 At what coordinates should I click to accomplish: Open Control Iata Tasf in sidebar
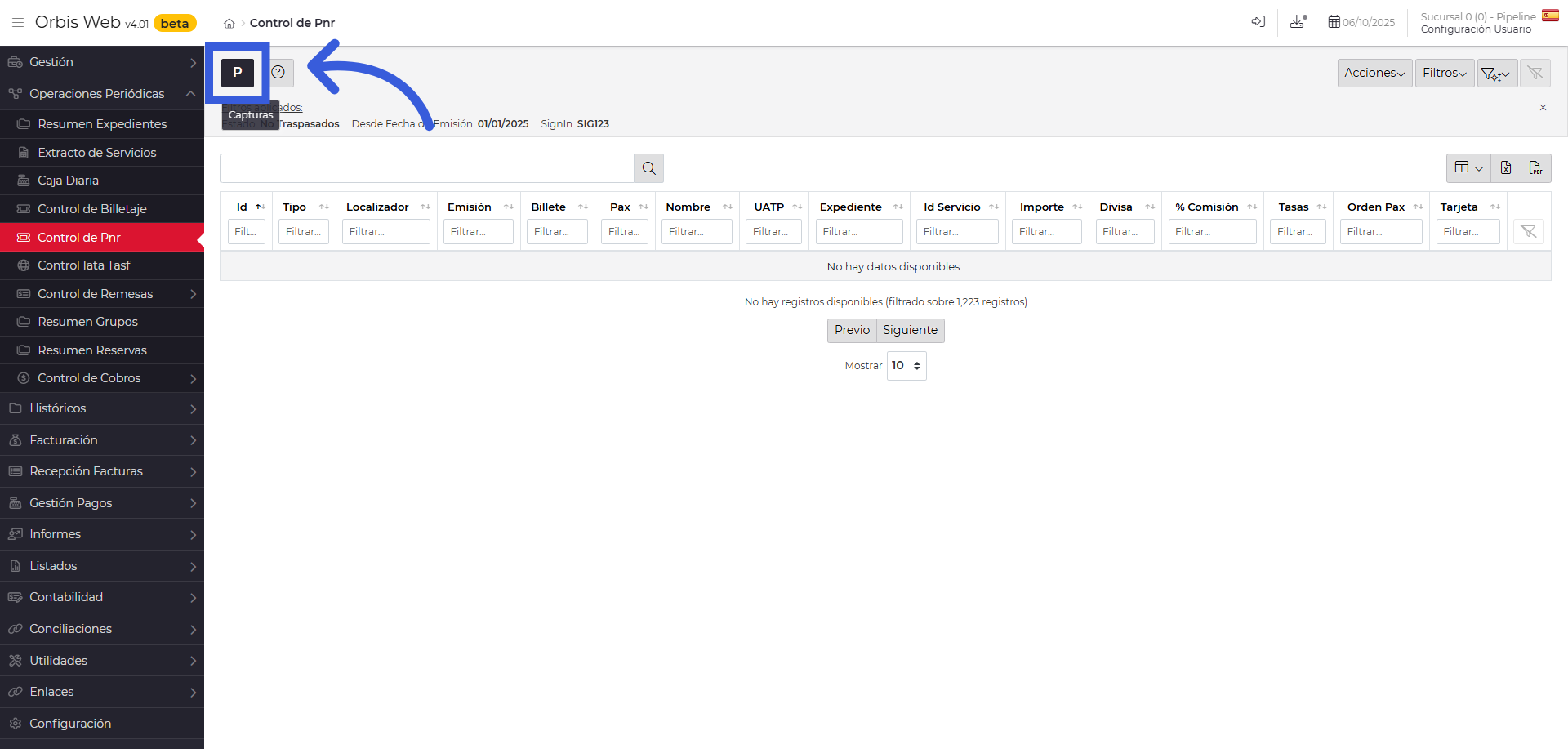102,265
